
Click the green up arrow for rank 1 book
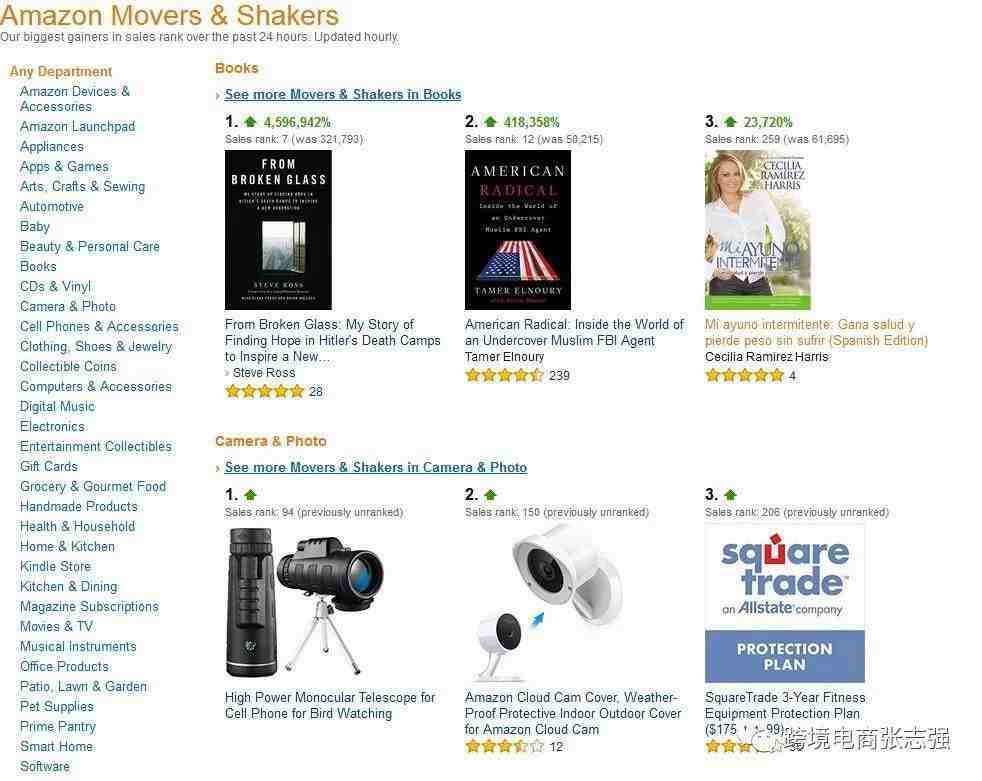(x=251, y=122)
